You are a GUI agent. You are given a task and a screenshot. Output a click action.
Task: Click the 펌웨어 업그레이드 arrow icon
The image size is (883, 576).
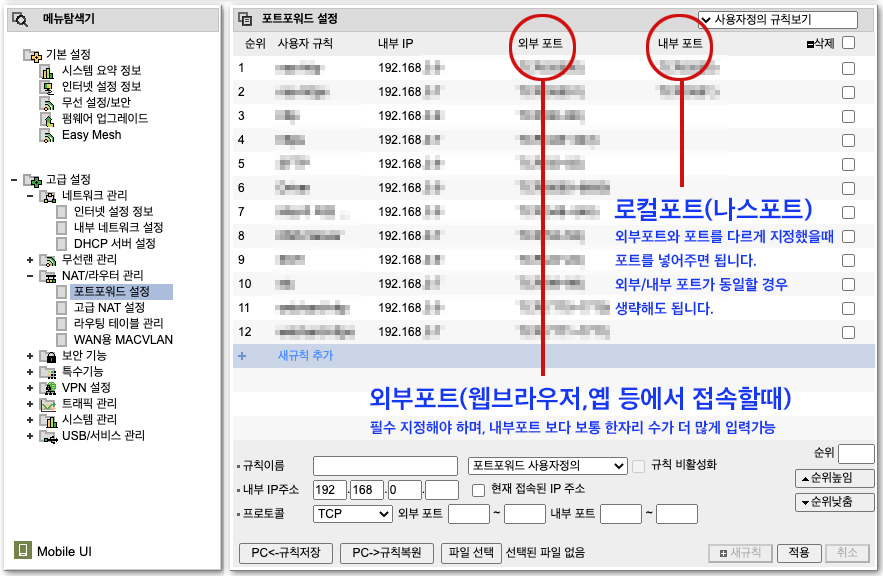[47, 119]
